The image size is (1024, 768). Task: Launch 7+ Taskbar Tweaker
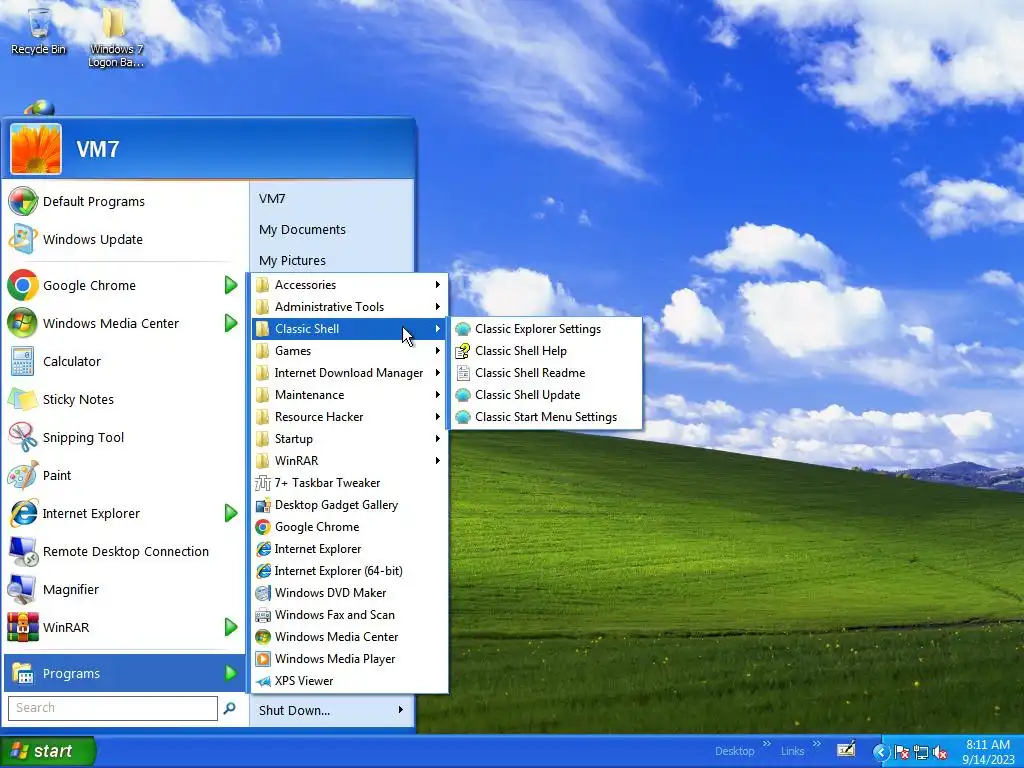tap(349, 483)
